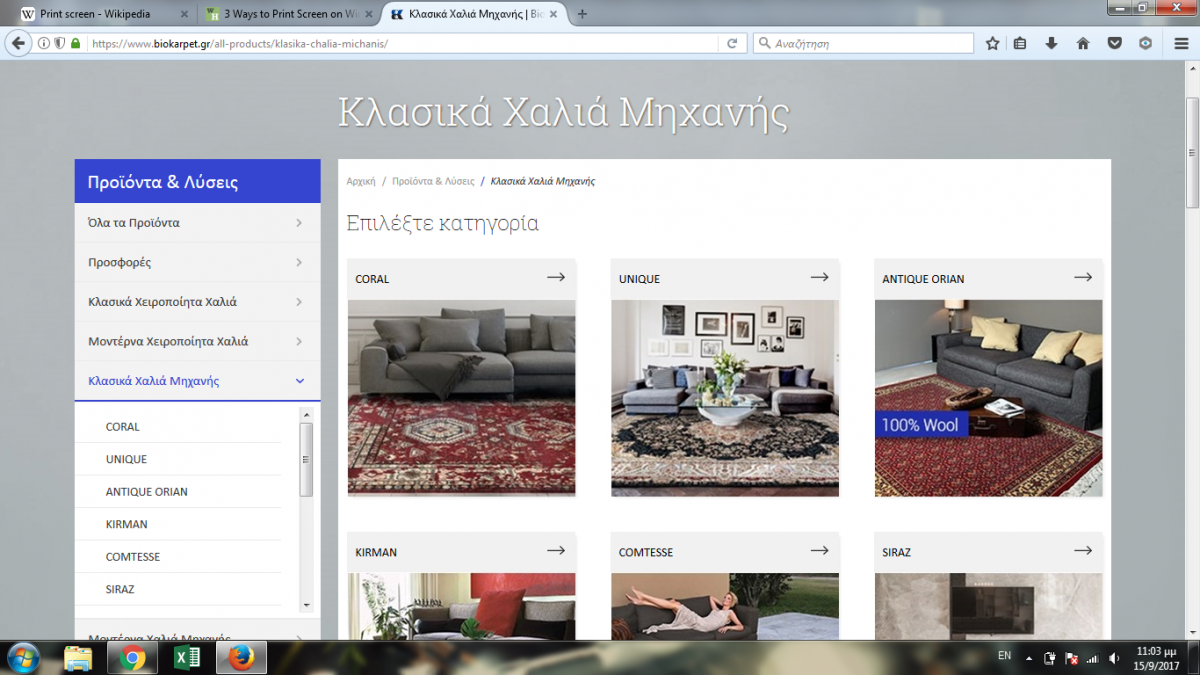Image resolution: width=1200 pixels, height=675 pixels.
Task: Click the volume speaker tray icon
Action: coord(1113,658)
